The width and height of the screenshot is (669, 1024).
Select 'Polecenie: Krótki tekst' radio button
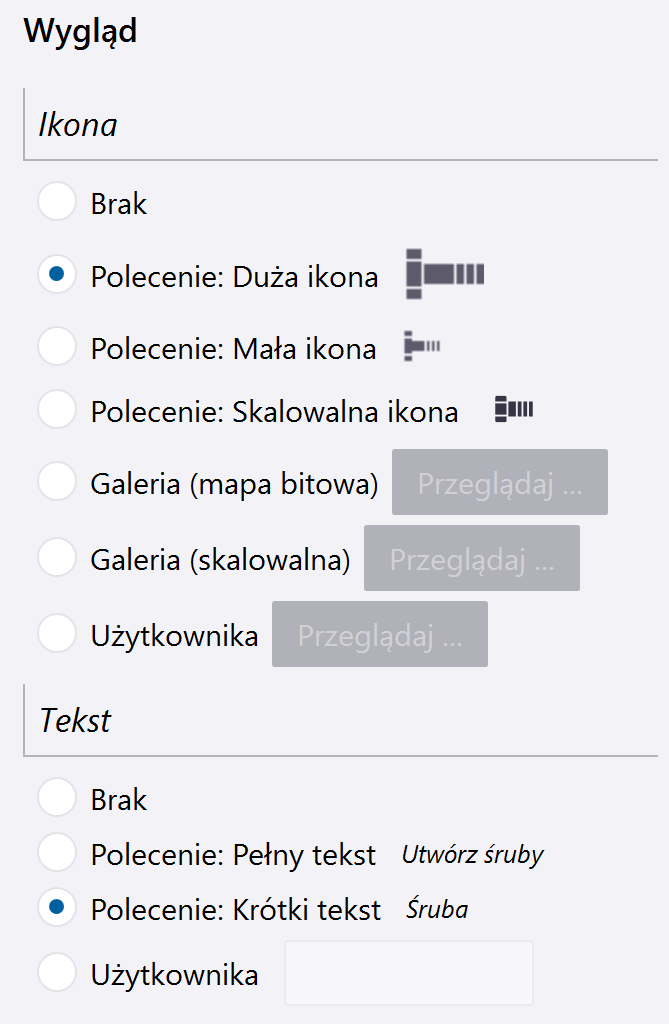tap(57, 908)
